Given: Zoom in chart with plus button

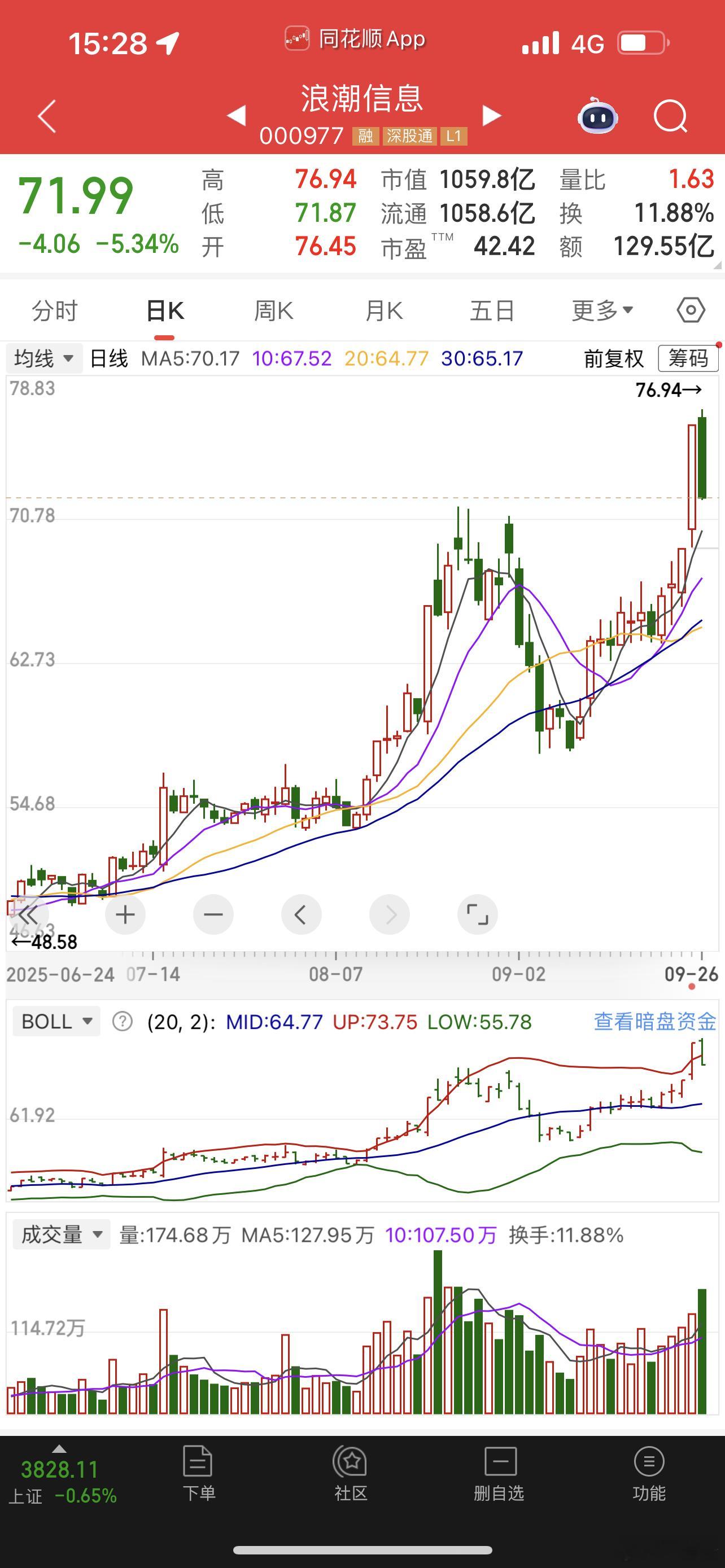Looking at the screenshot, I should tap(125, 914).
